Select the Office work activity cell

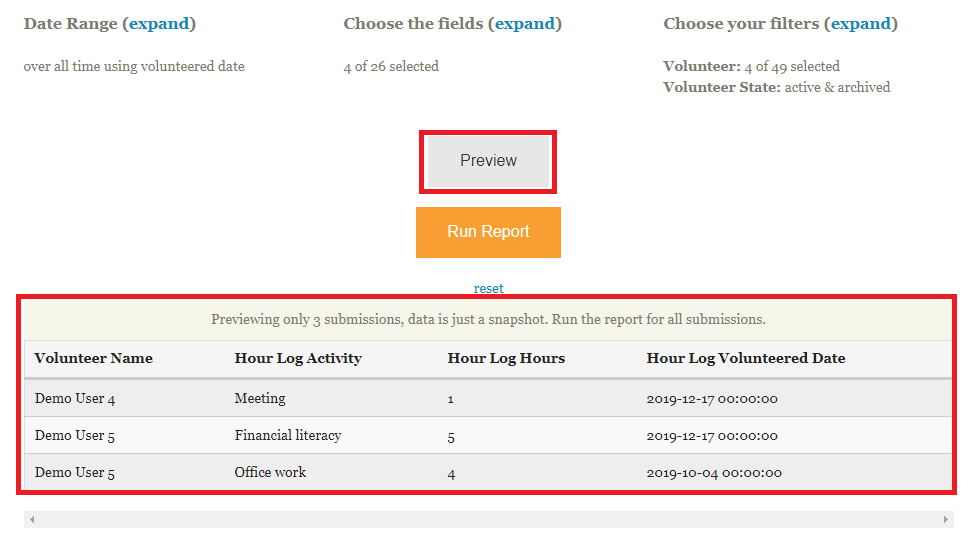[270, 472]
